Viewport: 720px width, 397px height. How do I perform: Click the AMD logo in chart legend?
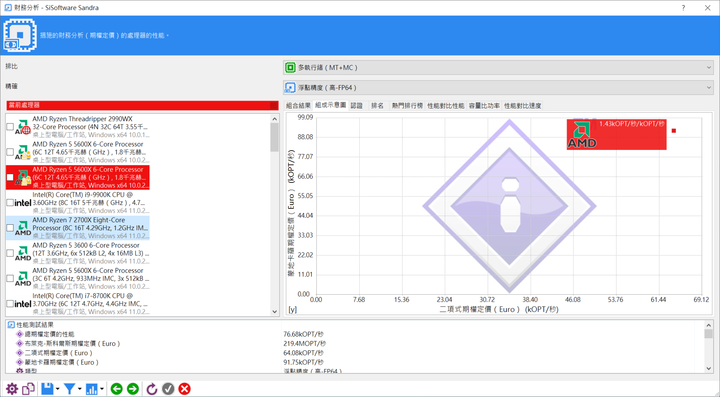point(582,135)
